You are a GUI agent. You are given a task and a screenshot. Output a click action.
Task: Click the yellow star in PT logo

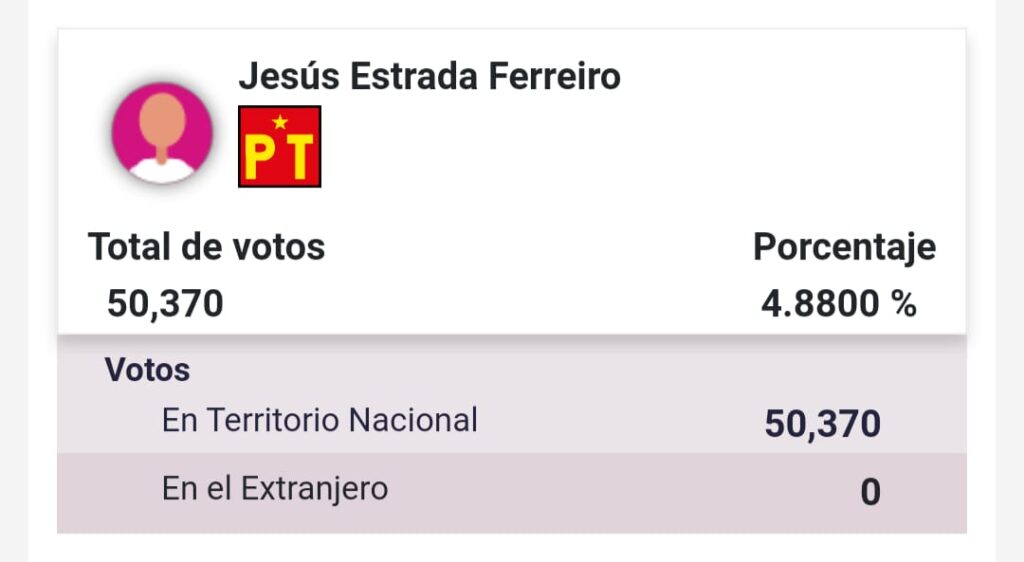pos(280,121)
